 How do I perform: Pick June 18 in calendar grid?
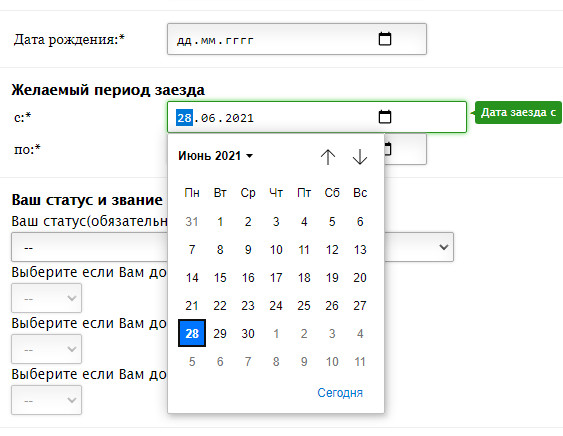304,277
